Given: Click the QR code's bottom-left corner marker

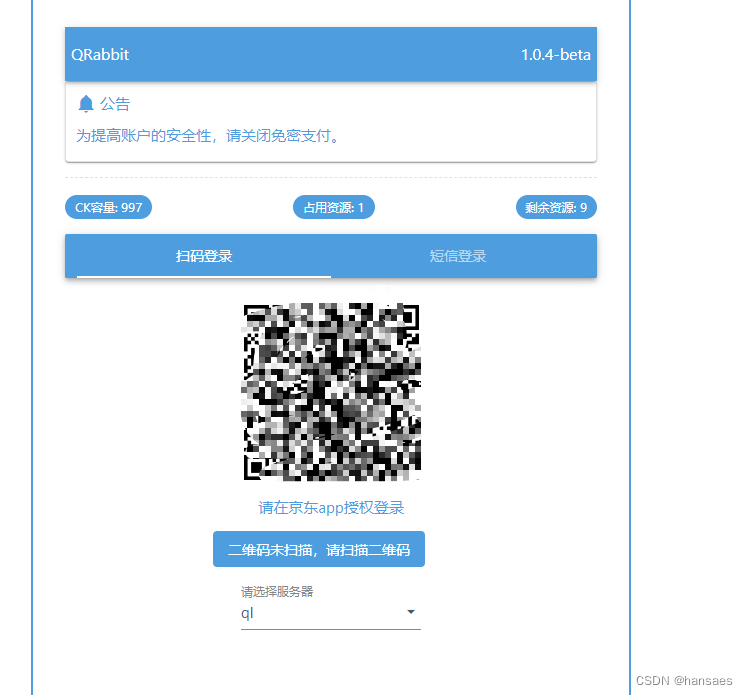Looking at the screenshot, I should pyautogui.click(x=256, y=467).
